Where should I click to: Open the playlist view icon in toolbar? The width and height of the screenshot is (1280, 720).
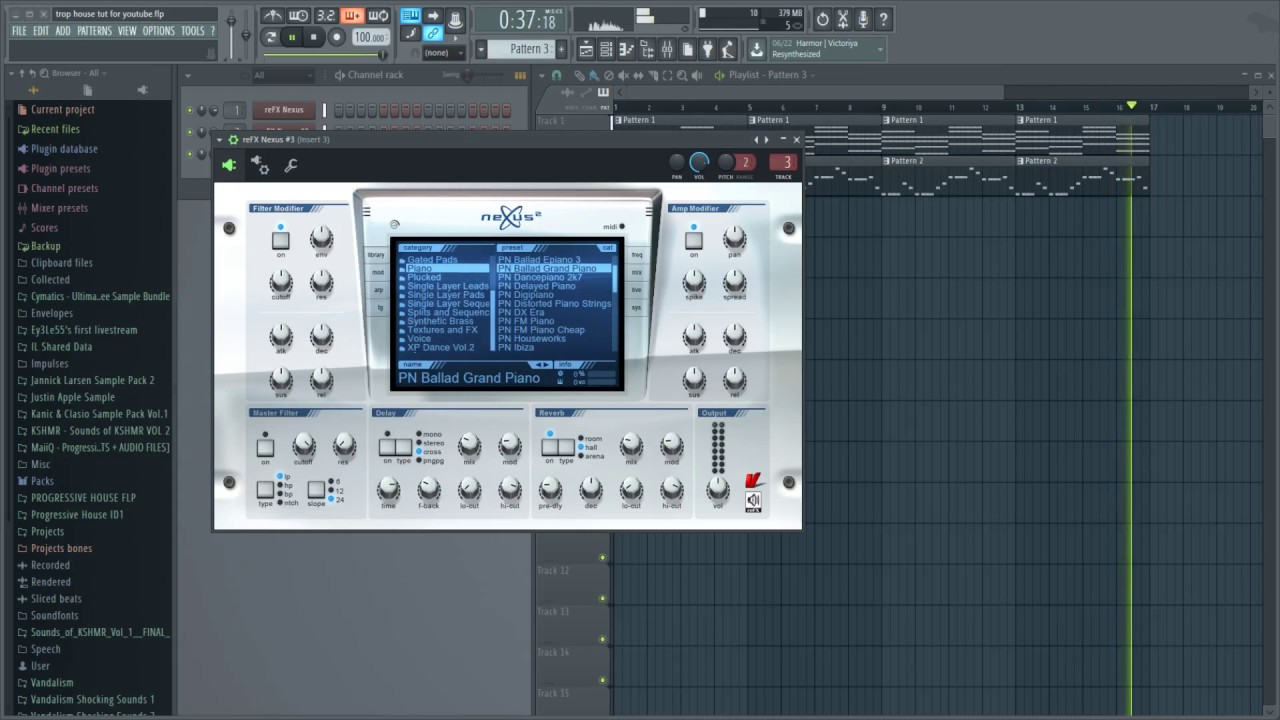[585, 49]
